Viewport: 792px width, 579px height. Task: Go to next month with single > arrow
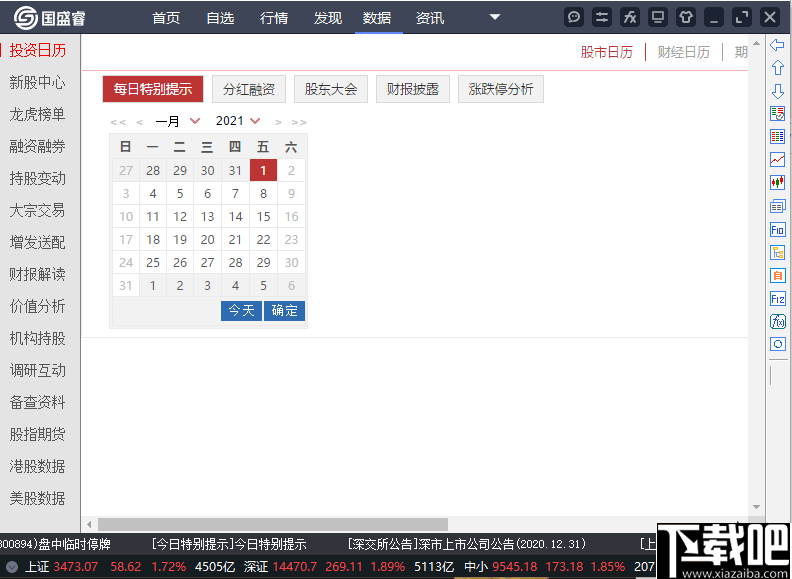point(278,122)
